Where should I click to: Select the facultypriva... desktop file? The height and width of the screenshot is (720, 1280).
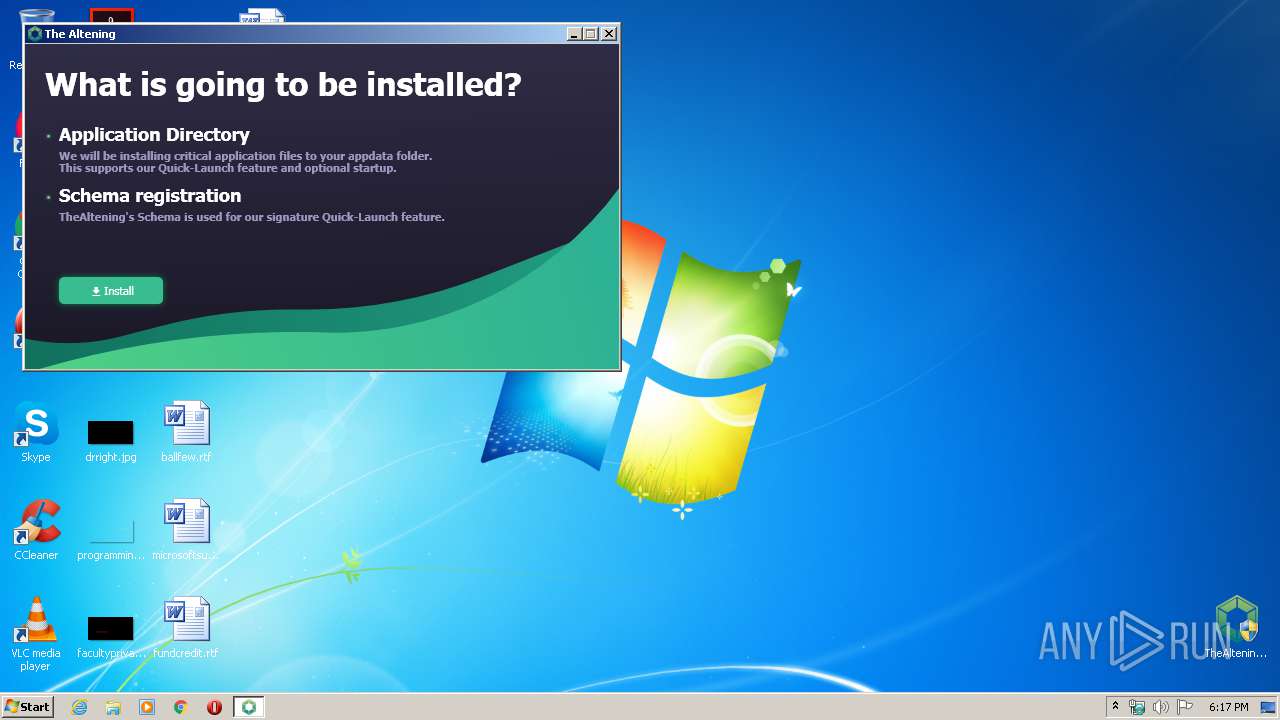(110, 637)
